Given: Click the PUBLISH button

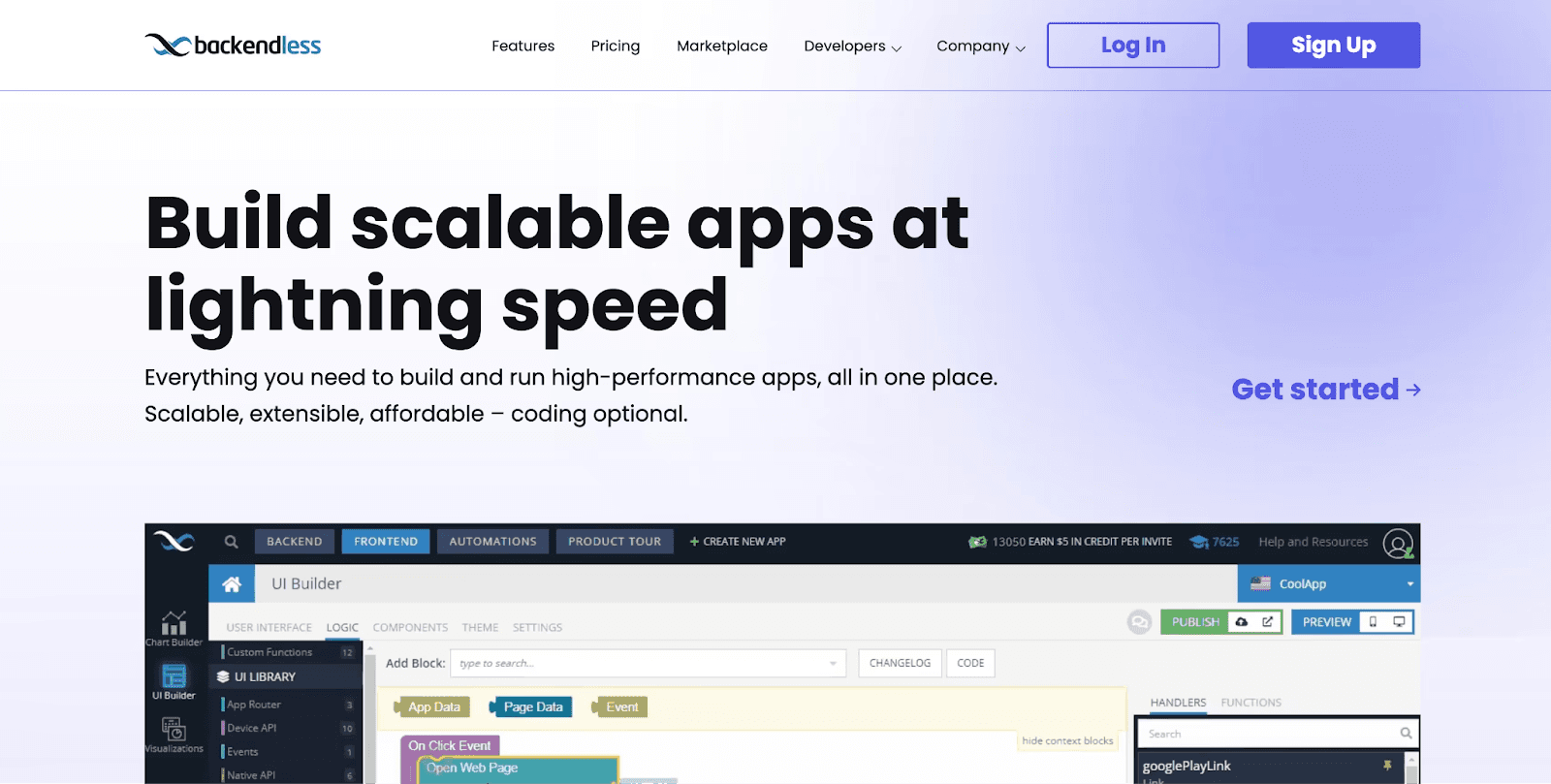Looking at the screenshot, I should click(1195, 622).
